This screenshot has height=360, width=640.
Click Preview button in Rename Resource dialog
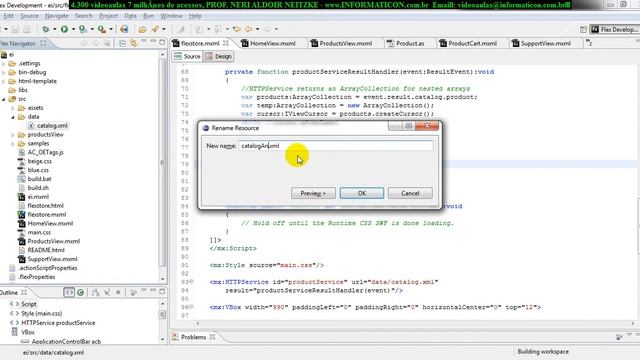pyautogui.click(x=313, y=193)
